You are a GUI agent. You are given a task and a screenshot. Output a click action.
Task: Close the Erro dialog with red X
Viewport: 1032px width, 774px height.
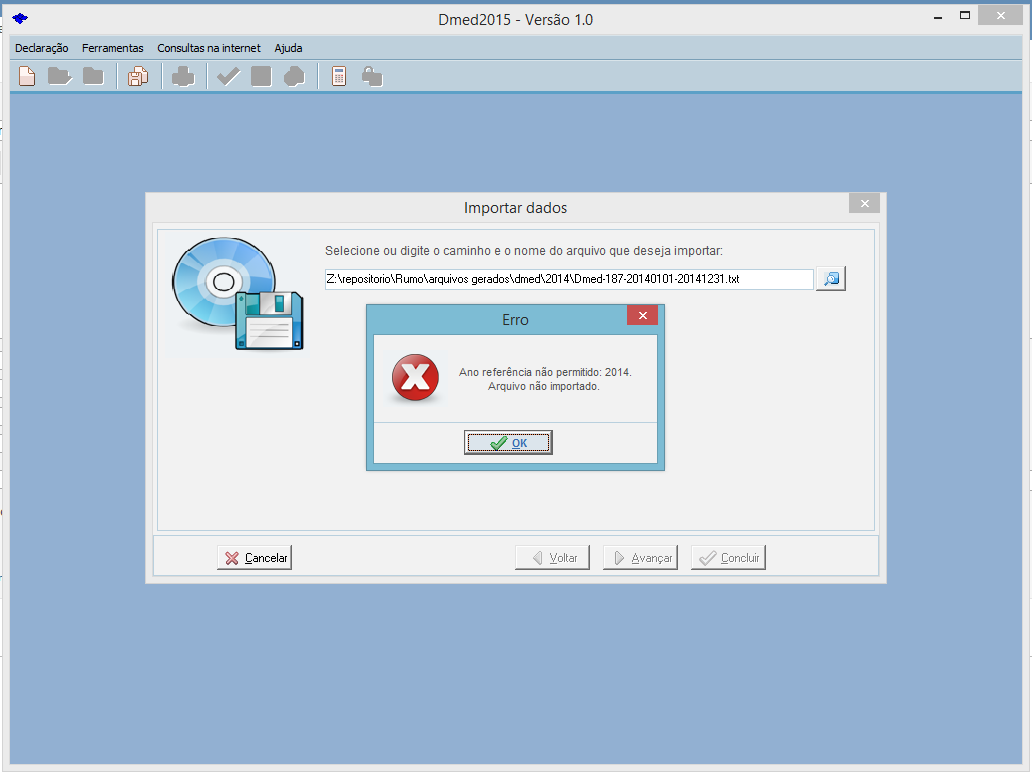[642, 316]
